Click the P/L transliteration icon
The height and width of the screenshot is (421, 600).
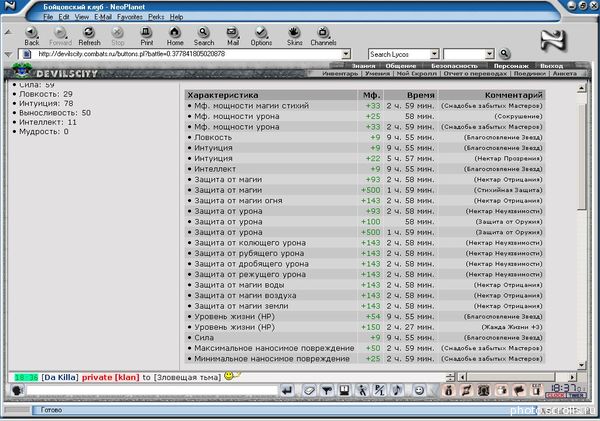pyautogui.click(x=379, y=390)
